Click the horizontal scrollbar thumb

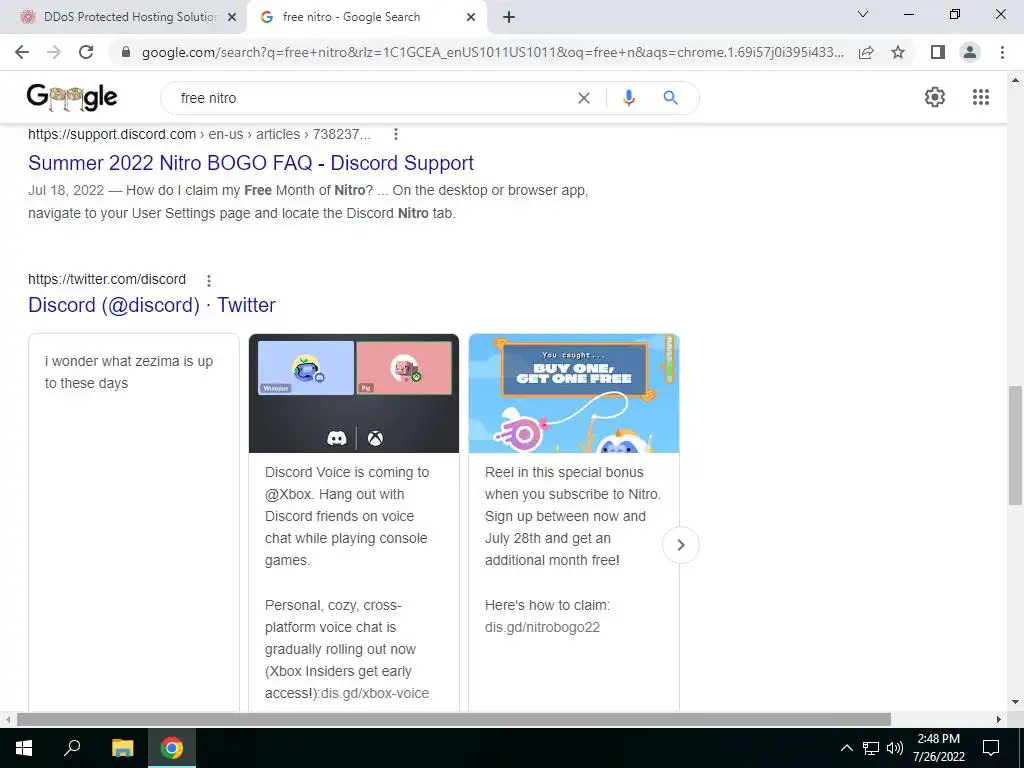(x=453, y=719)
